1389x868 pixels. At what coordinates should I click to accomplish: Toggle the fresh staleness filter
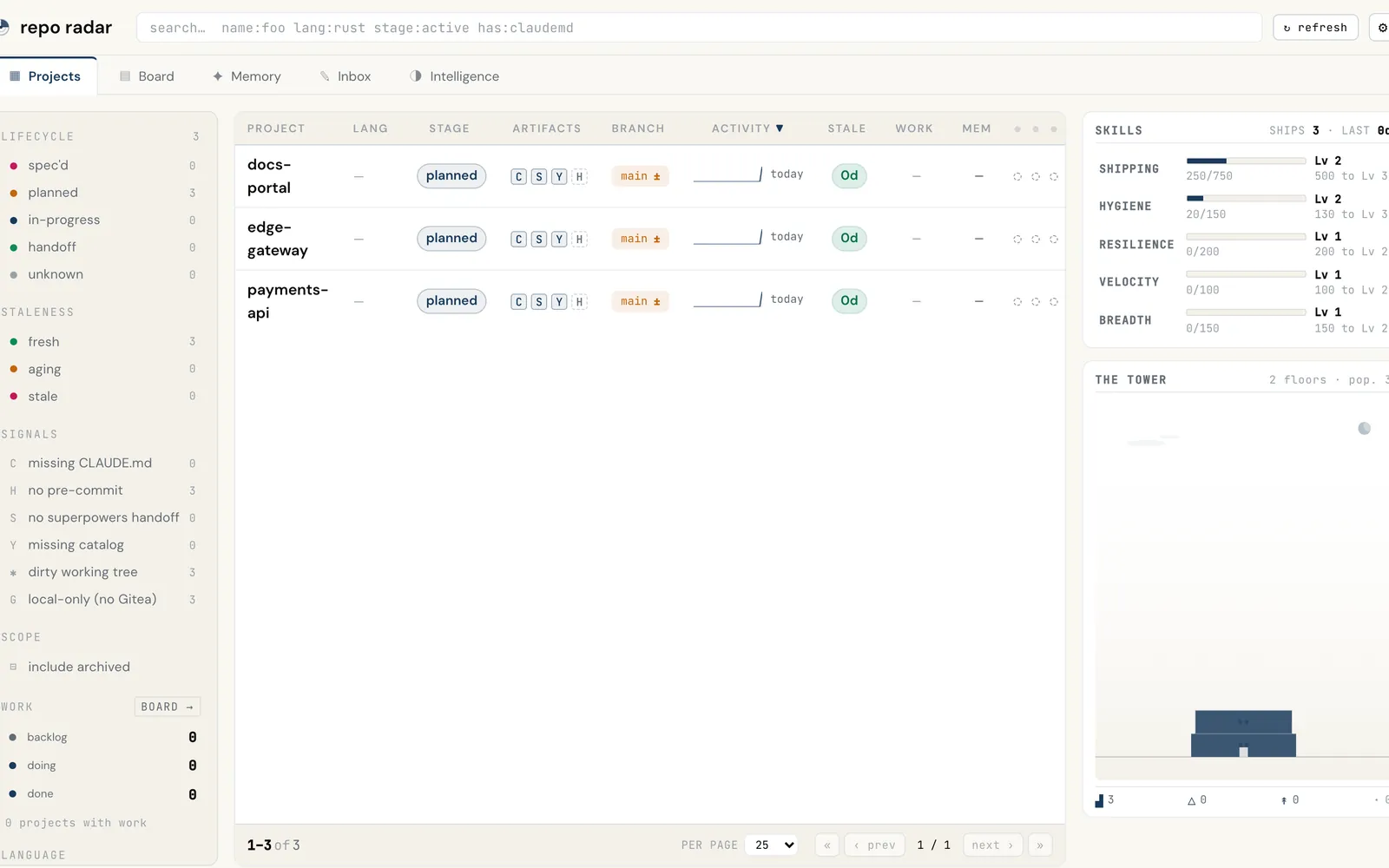point(102,342)
